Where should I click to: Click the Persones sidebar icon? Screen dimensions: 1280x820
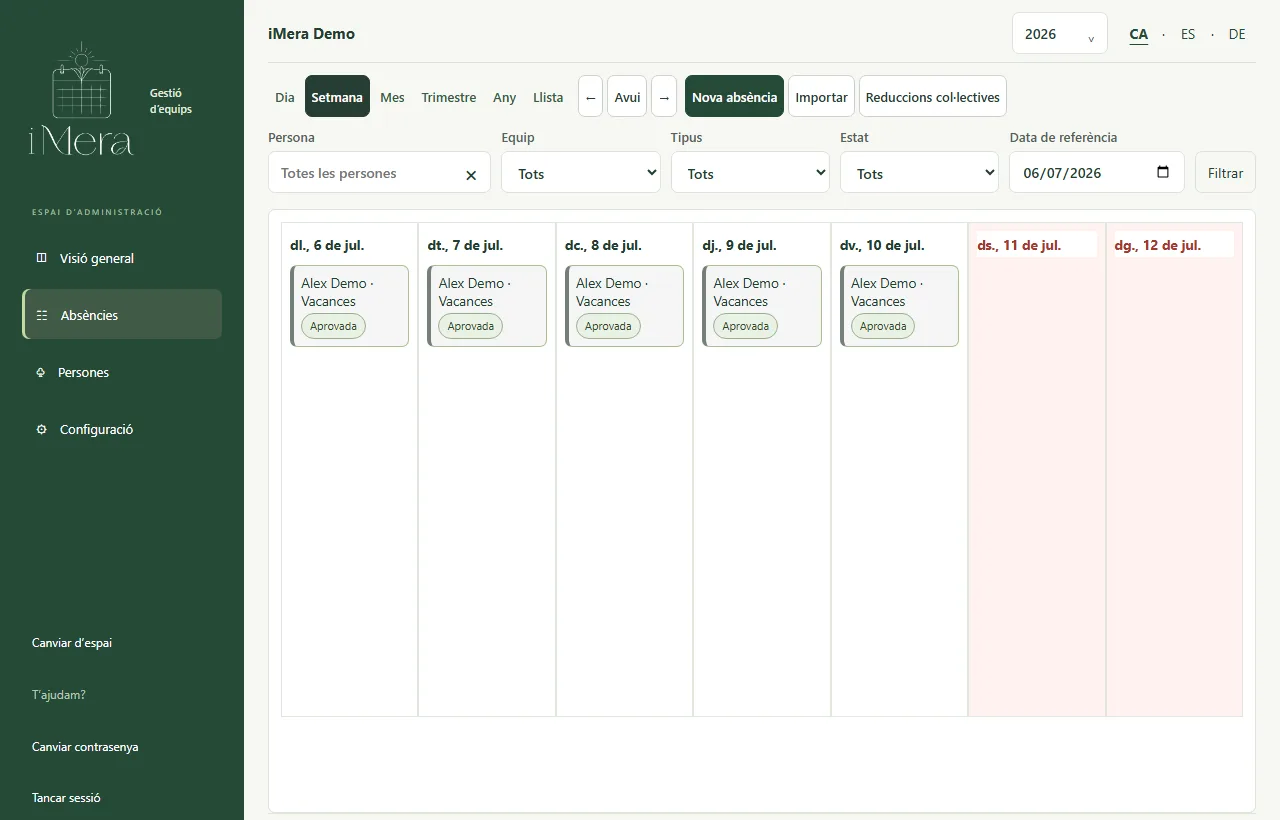41,372
